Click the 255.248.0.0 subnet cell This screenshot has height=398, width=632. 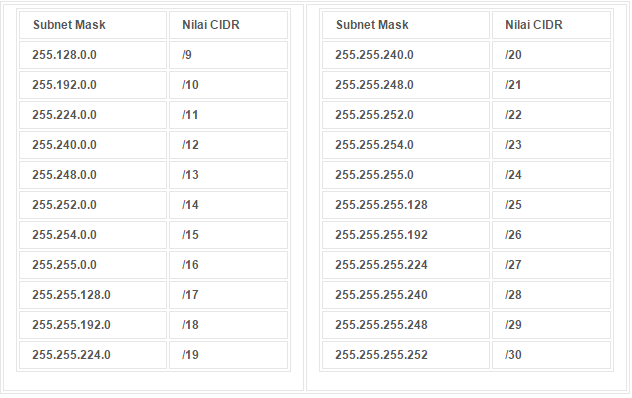(93, 175)
